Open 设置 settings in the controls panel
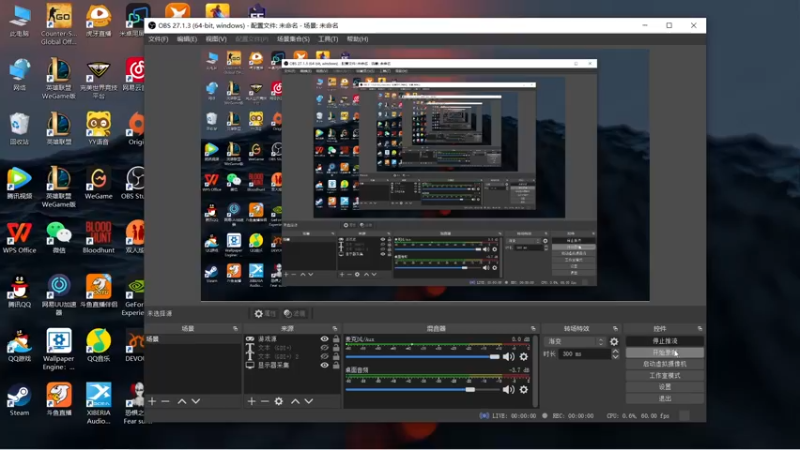This screenshot has height=450, width=800. [x=665, y=387]
